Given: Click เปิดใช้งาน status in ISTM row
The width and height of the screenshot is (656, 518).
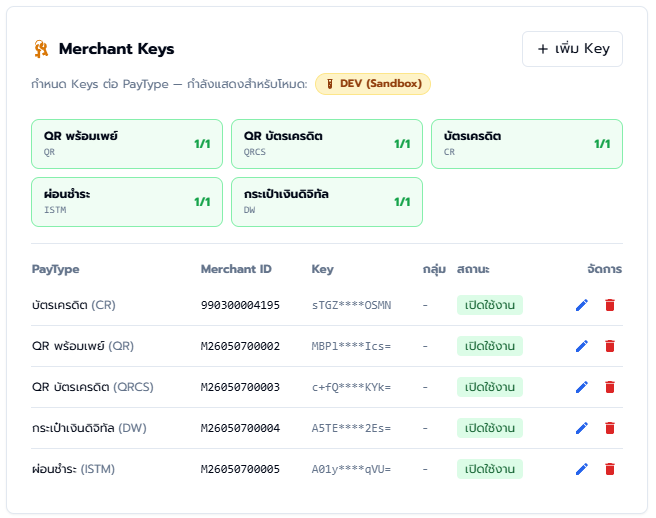Looking at the screenshot, I should pos(489,469).
